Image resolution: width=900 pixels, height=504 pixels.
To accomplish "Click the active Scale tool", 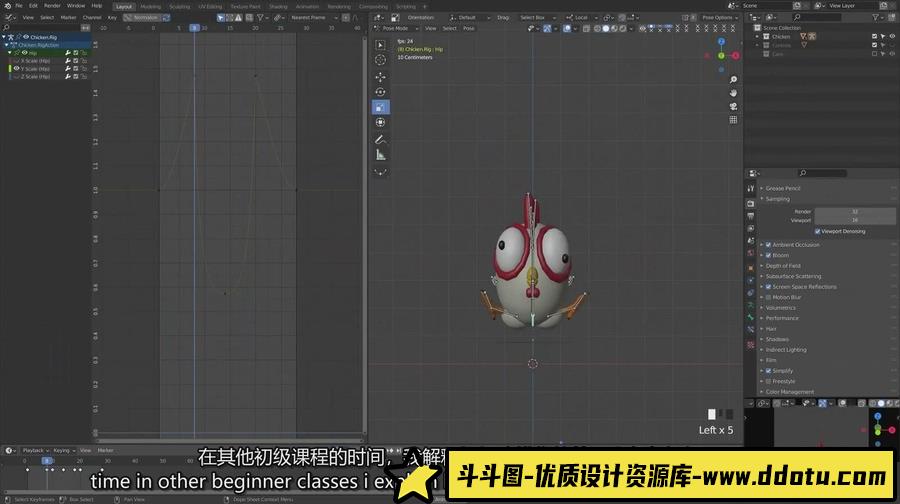I will tap(380, 107).
